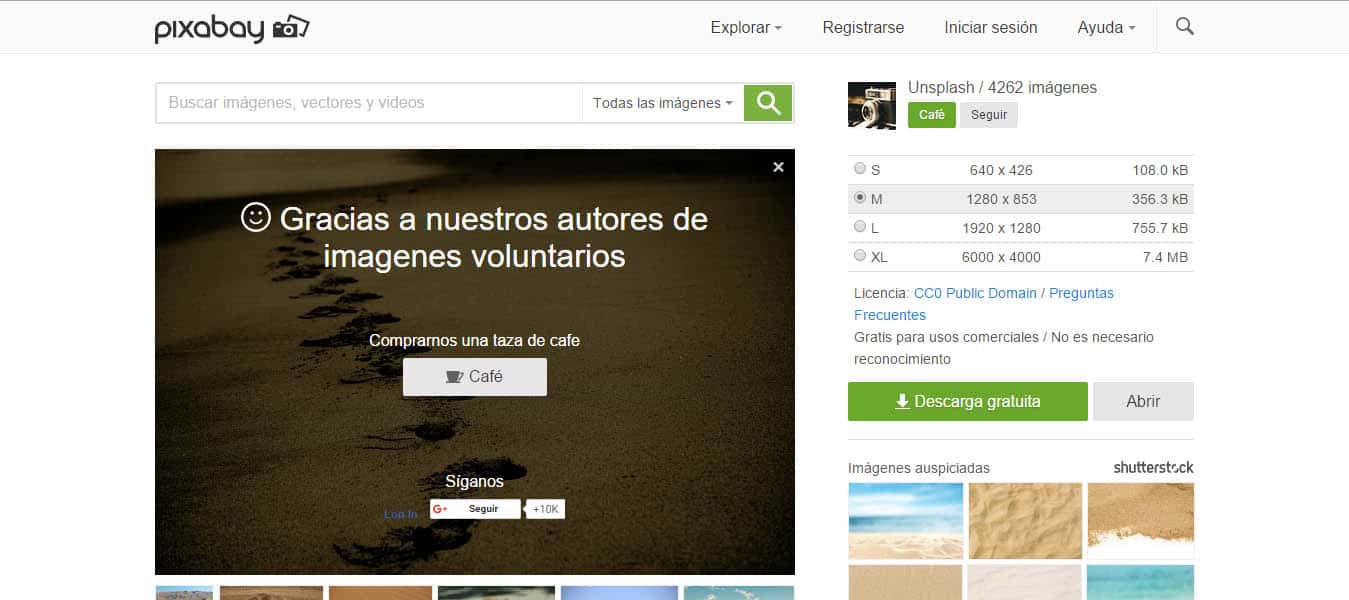Expand the Ayuda dropdown menu
The width and height of the screenshot is (1349, 600).
coord(1106,28)
